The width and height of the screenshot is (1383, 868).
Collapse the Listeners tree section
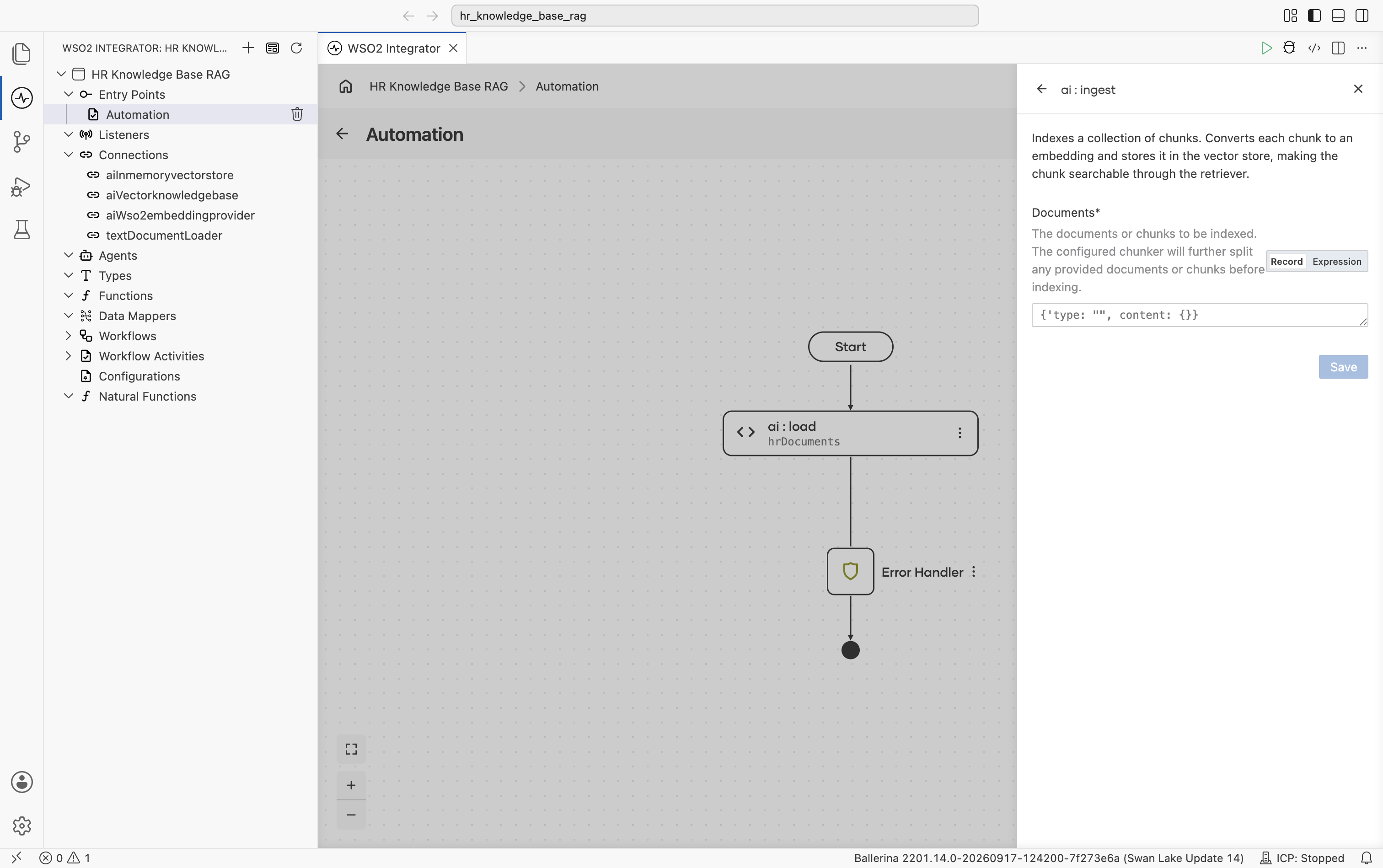point(68,134)
